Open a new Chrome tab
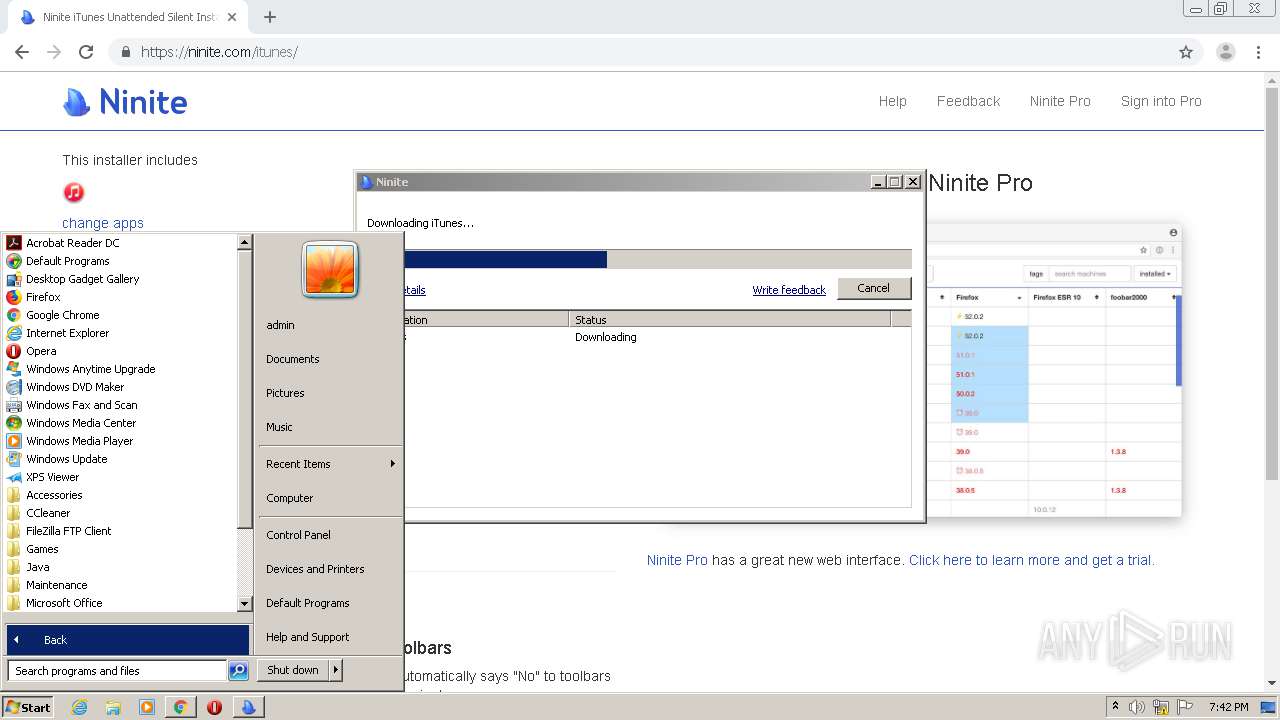The image size is (1280, 720). [269, 17]
